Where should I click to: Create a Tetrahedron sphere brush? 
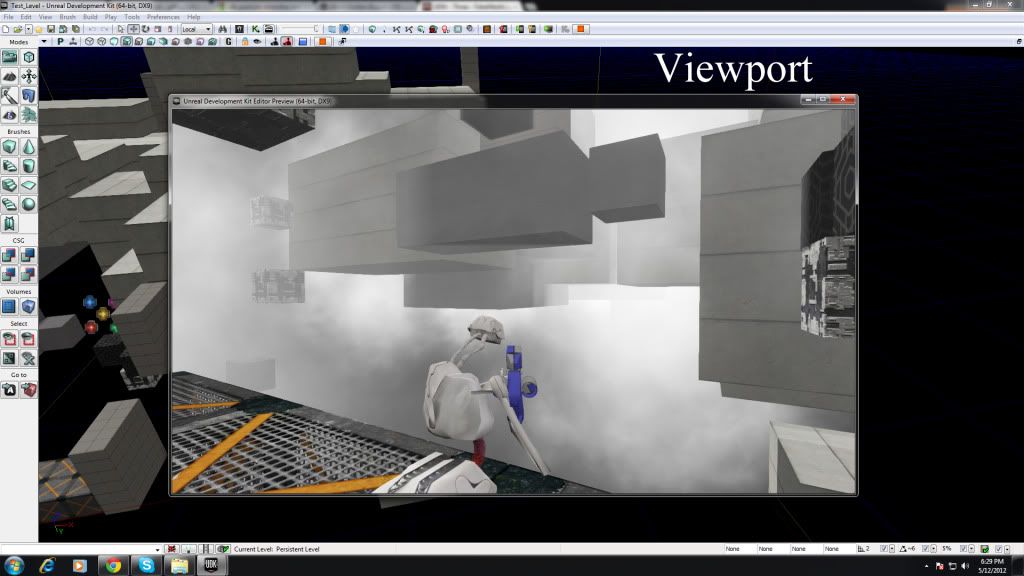tap(28, 204)
